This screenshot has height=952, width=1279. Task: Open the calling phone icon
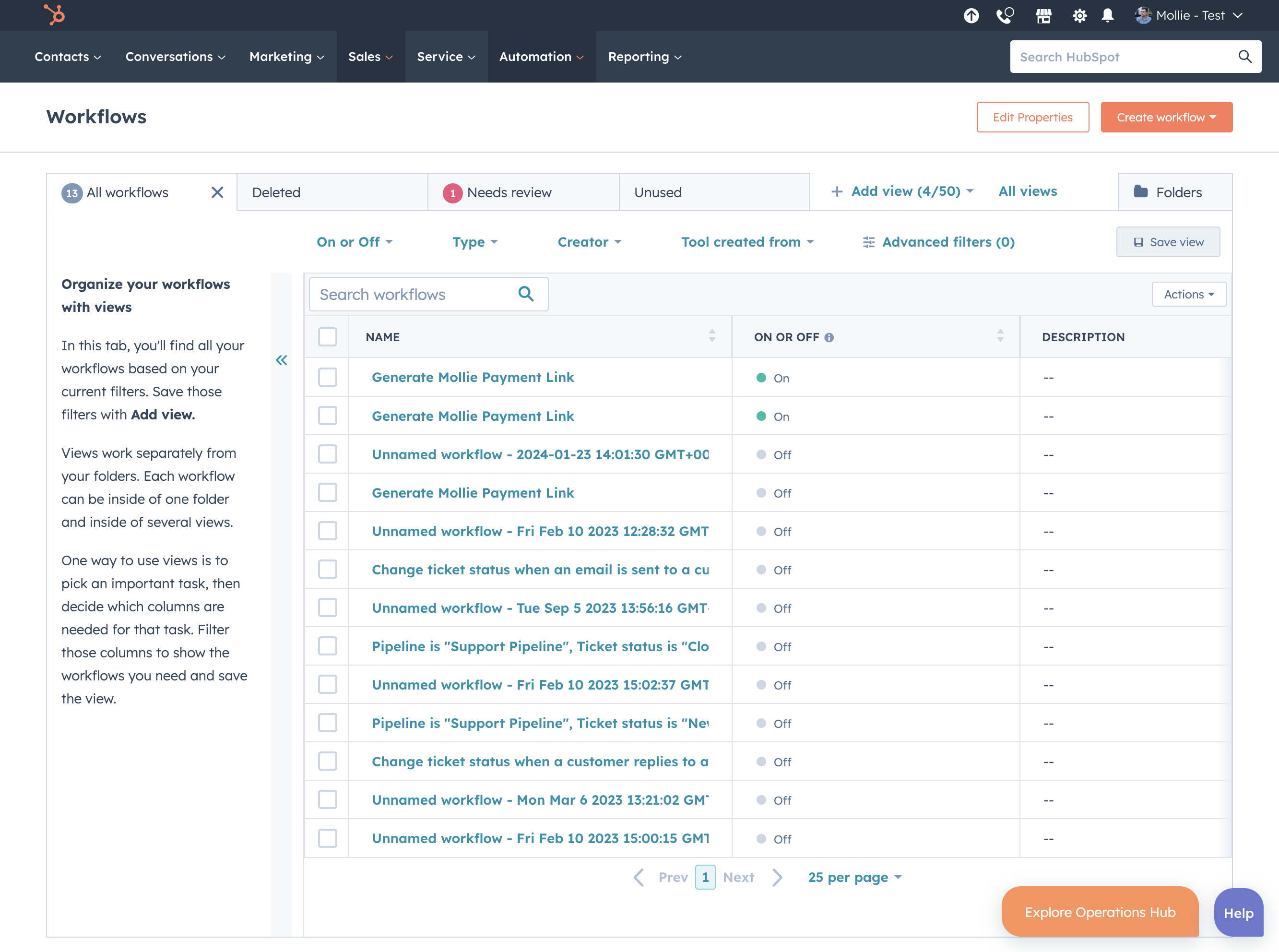click(1006, 15)
